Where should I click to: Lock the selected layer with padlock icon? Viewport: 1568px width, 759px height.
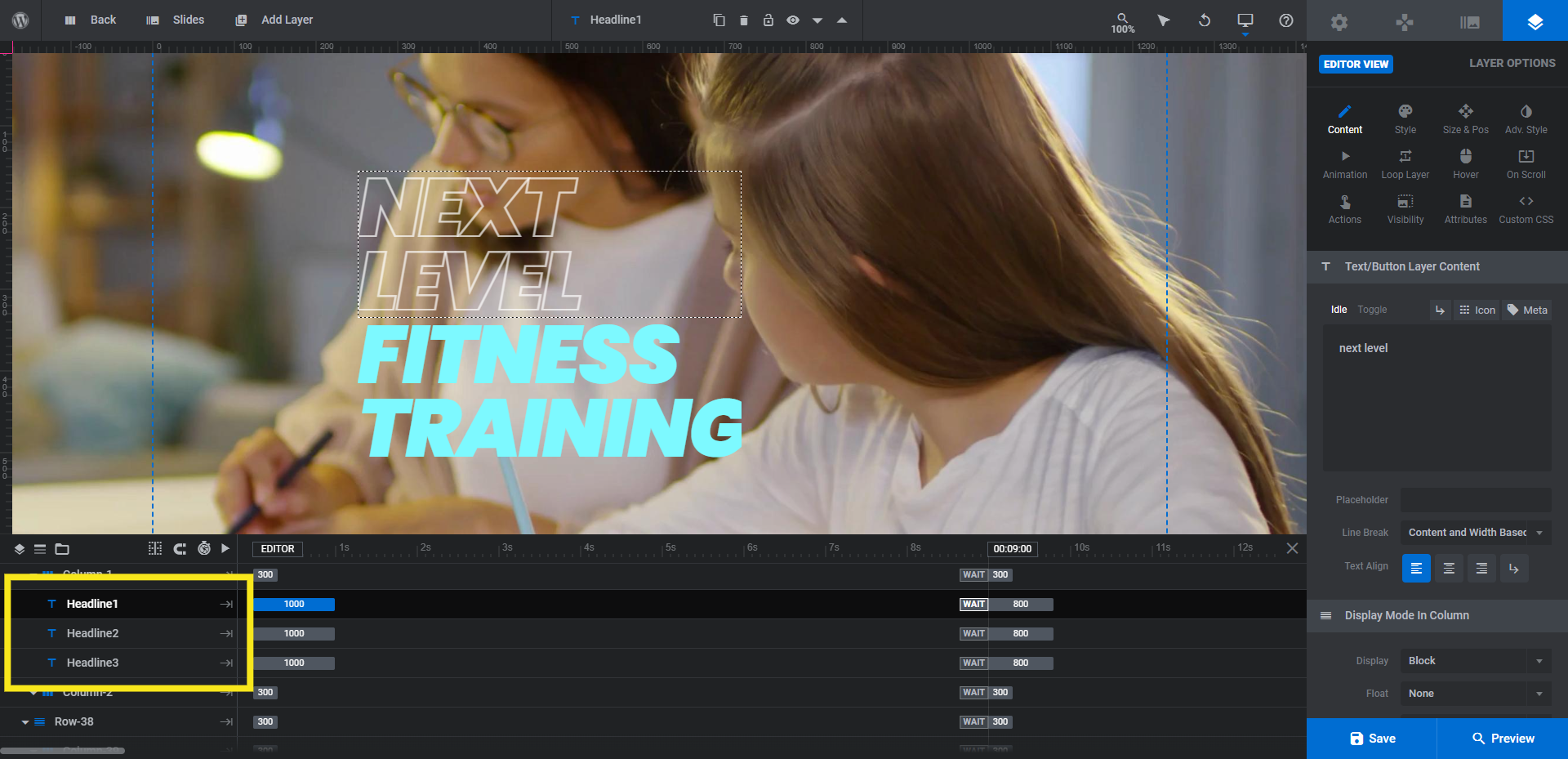click(768, 20)
